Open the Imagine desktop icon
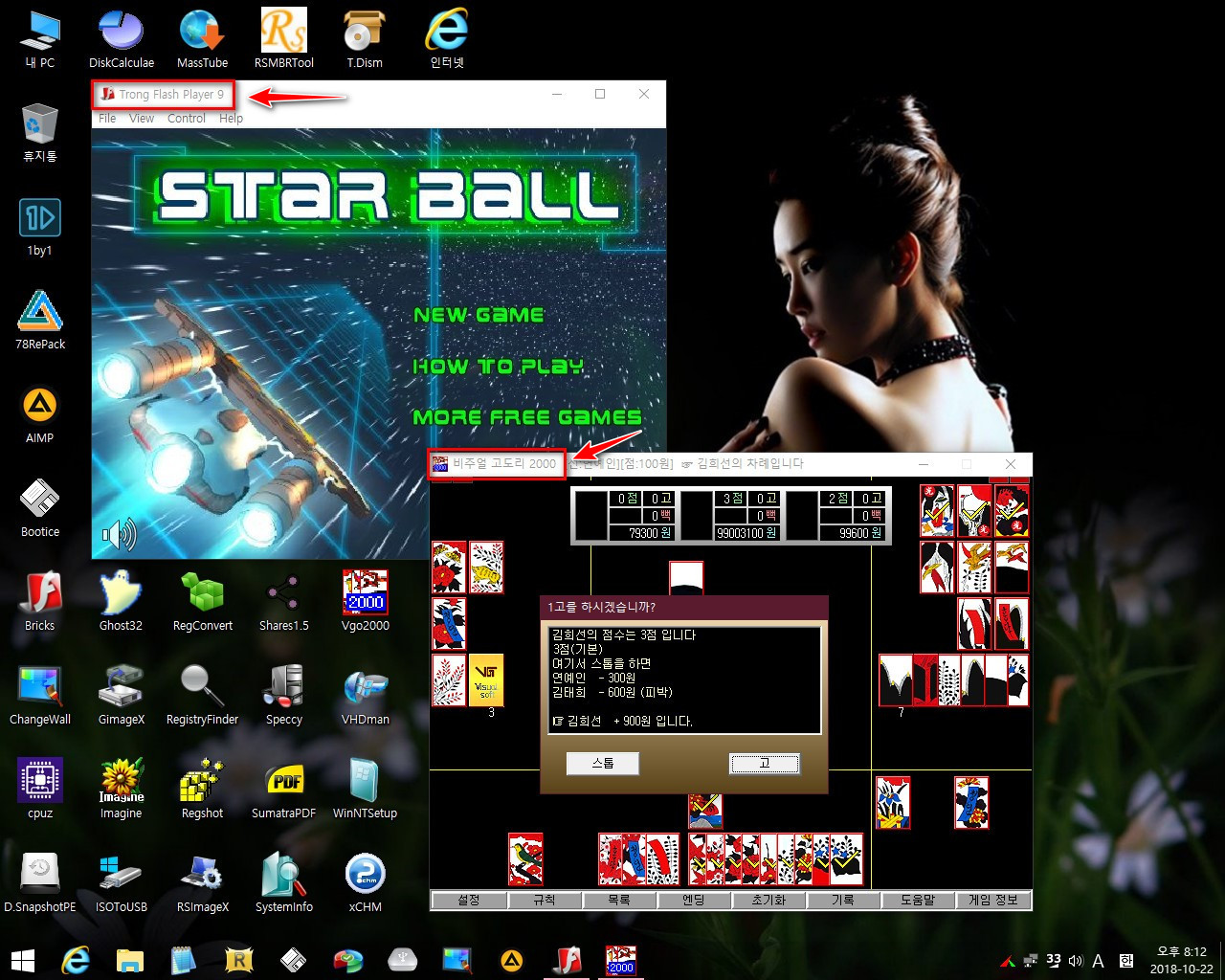The image size is (1225, 980). pos(122,790)
